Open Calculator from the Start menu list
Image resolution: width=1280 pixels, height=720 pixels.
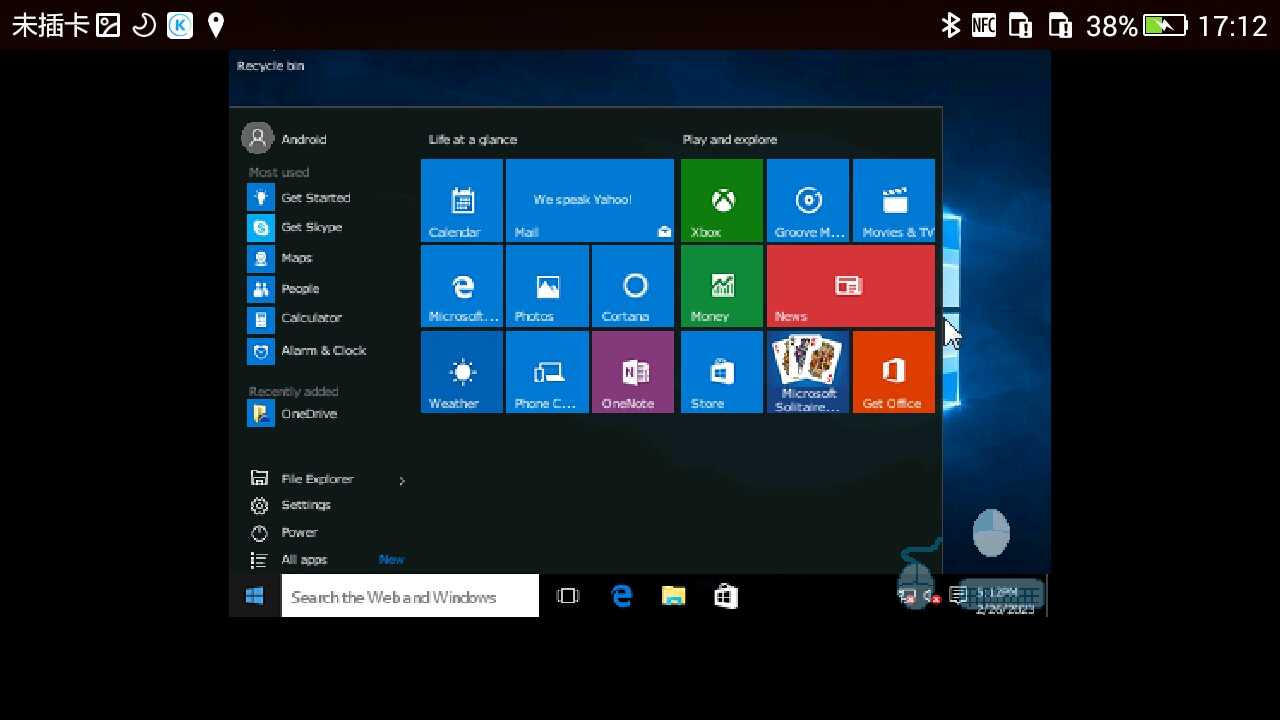(295, 319)
